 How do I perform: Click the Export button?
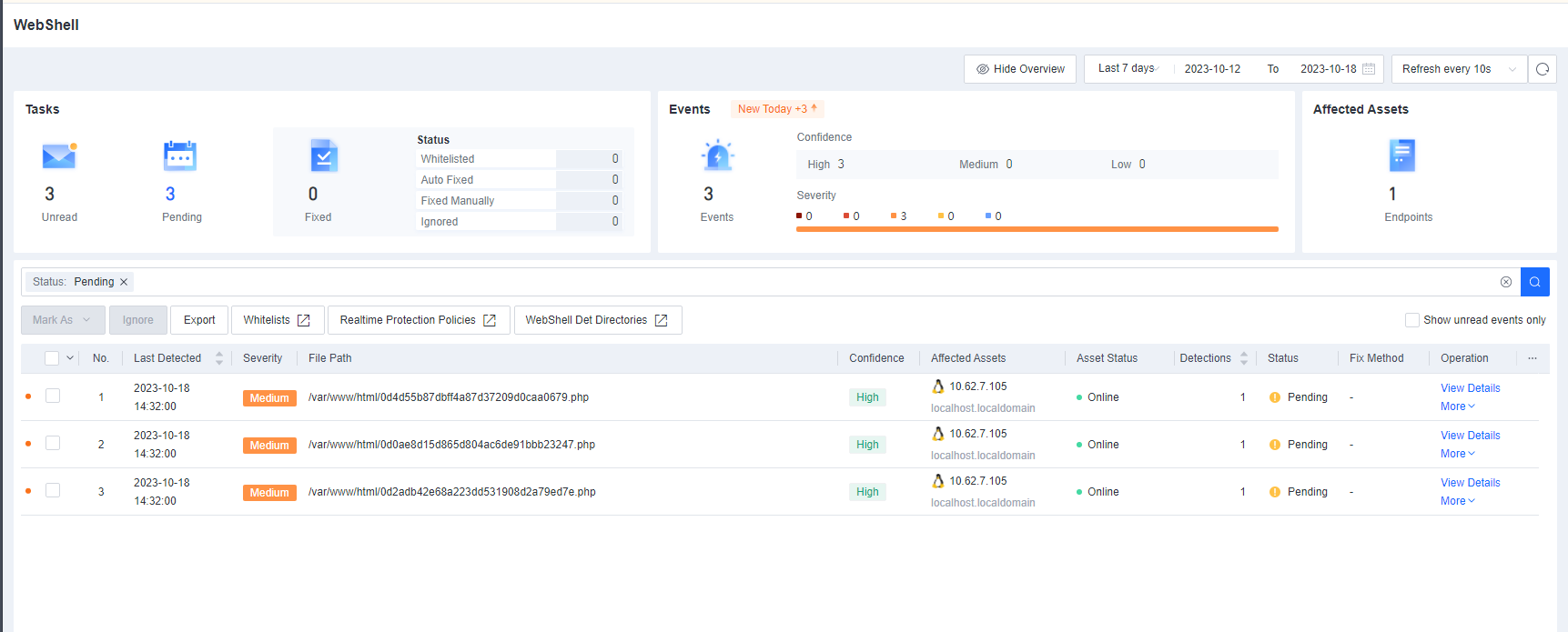click(x=199, y=320)
